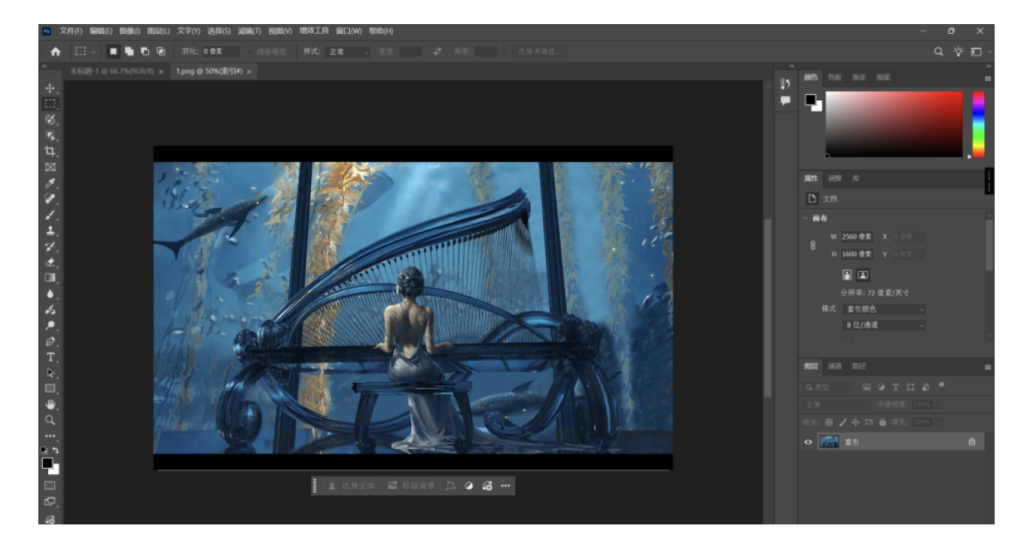This screenshot has height=541, width=1024.
Task: Open the 滤镜(T) menu
Action: pos(252,31)
